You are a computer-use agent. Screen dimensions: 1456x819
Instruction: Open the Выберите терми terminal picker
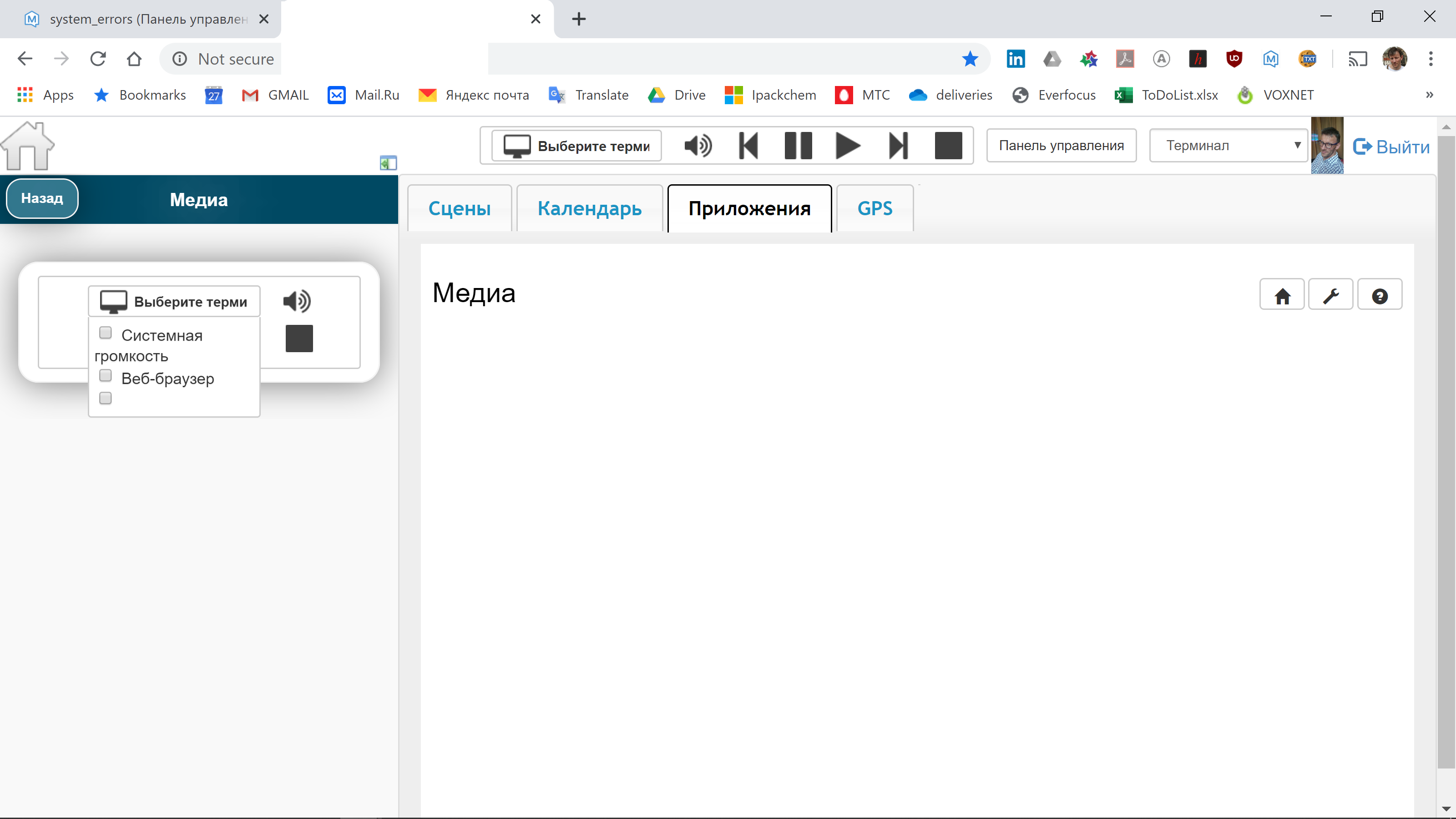(x=572, y=145)
